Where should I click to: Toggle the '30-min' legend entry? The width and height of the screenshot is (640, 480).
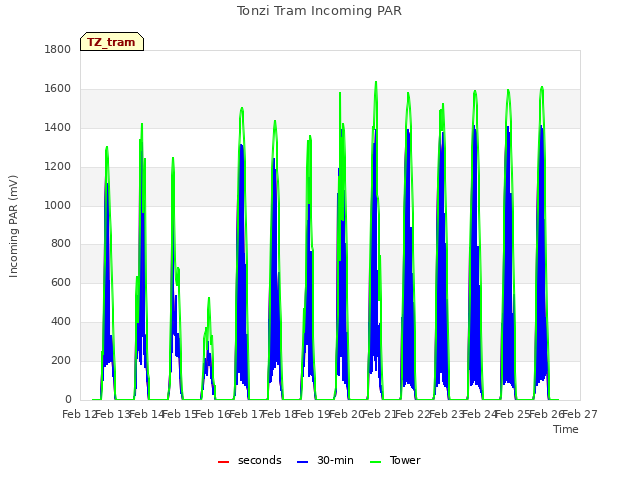[325, 460]
